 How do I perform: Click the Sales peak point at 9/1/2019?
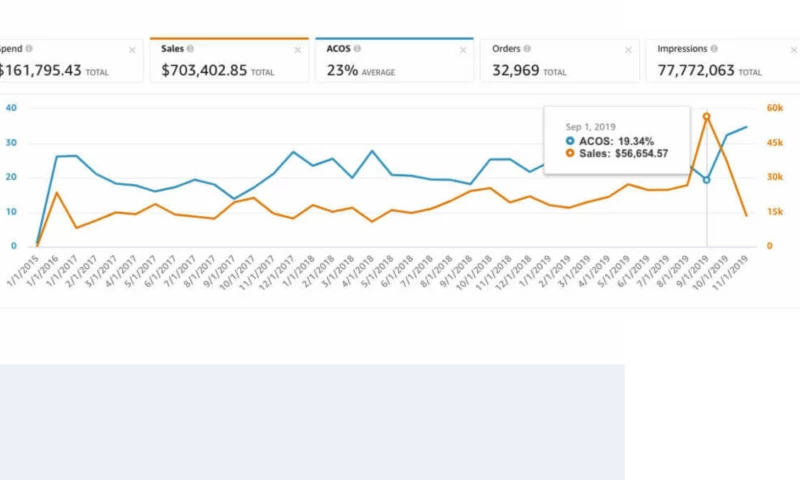707,117
